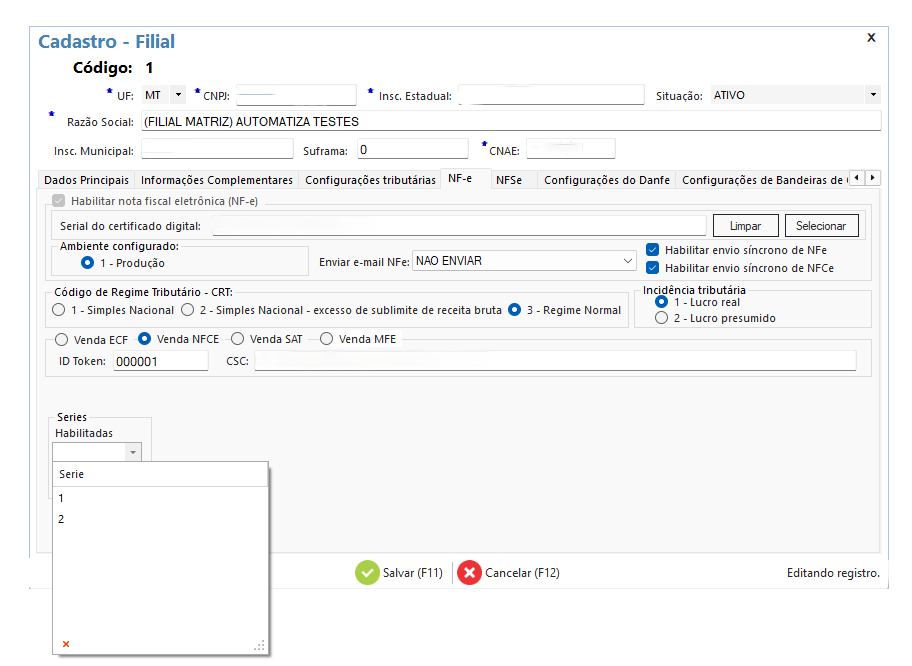The height and width of the screenshot is (666, 912).
Task: Click small red X in Serie dropdown list
Action: pos(66,644)
